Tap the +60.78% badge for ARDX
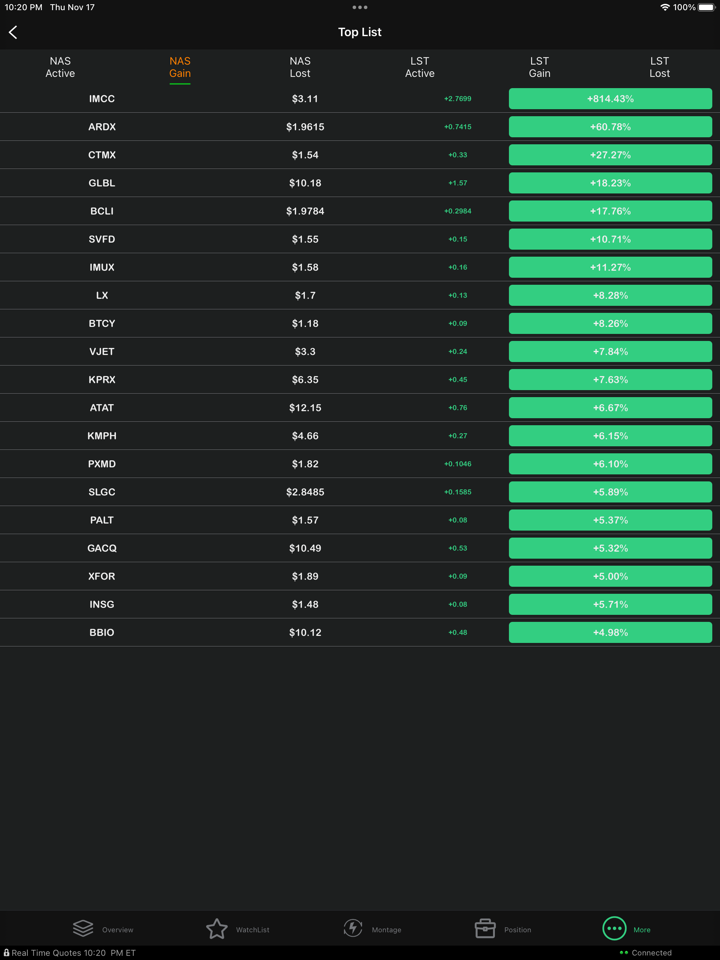720x960 pixels. pyautogui.click(x=610, y=127)
